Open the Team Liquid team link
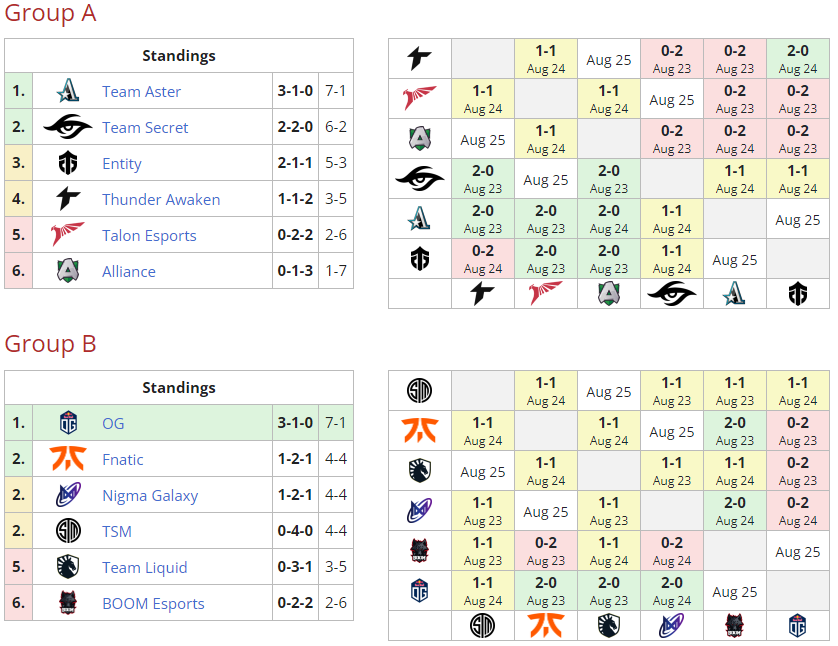 [145, 567]
